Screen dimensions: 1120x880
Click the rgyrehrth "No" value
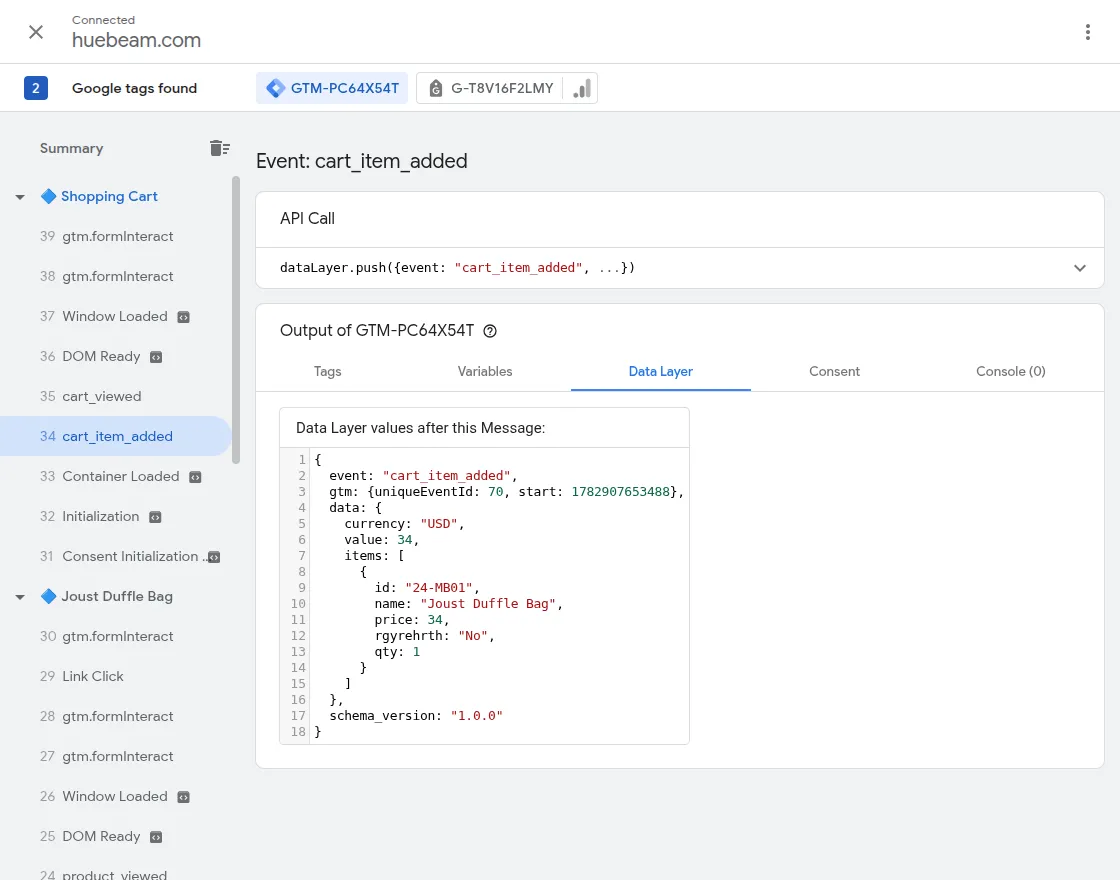click(x=472, y=636)
